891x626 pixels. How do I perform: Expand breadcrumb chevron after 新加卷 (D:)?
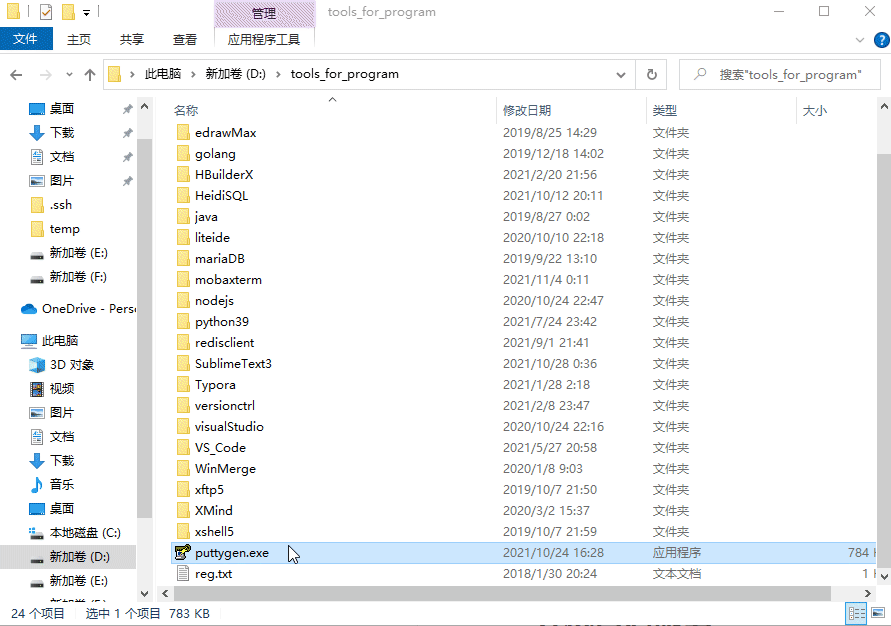278,74
